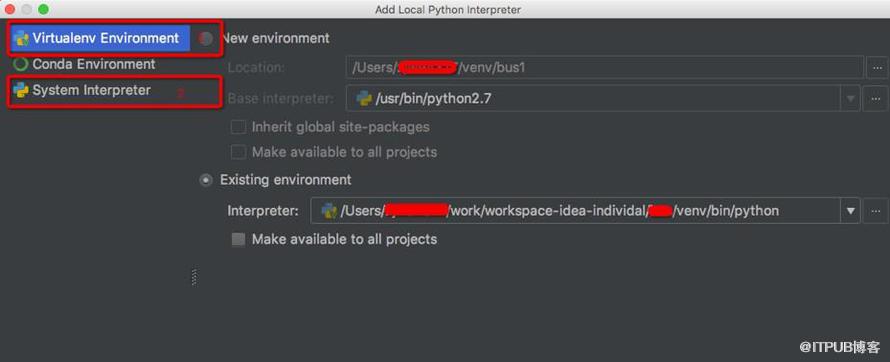Click Python icon in Interpreter field

tap(329, 211)
